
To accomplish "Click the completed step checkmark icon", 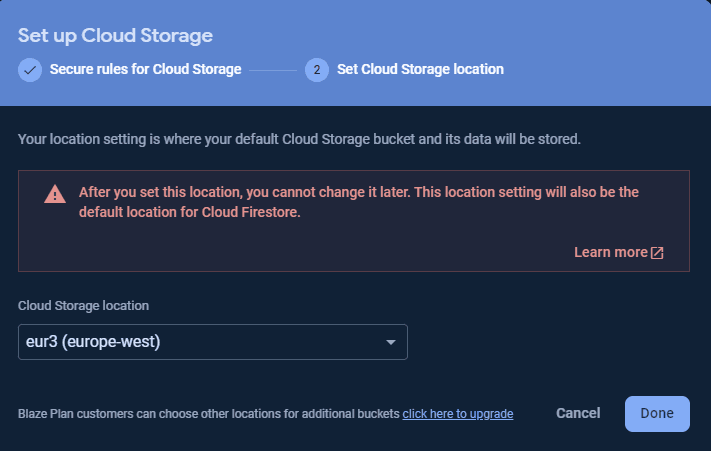I will point(30,70).
